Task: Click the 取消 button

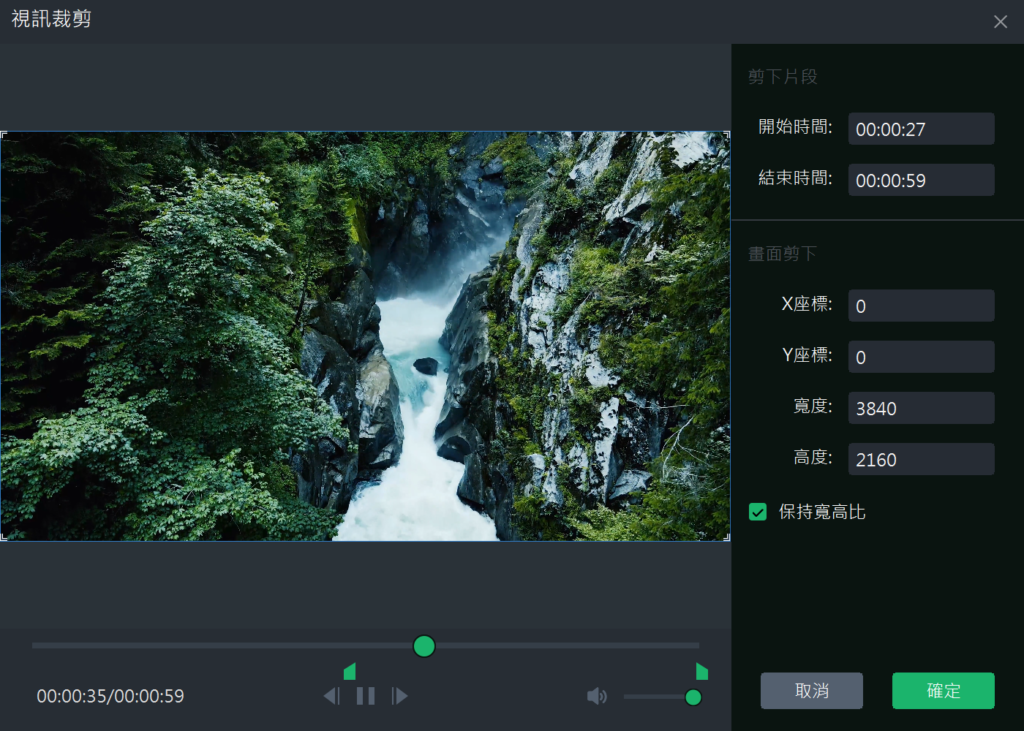Action: pyautogui.click(x=811, y=690)
